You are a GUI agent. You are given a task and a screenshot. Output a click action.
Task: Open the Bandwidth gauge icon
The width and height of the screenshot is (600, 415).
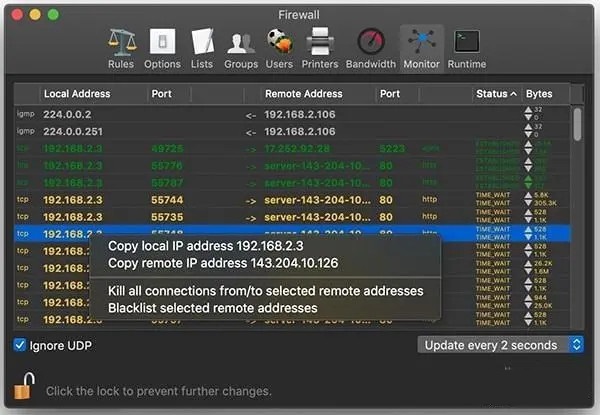370,43
